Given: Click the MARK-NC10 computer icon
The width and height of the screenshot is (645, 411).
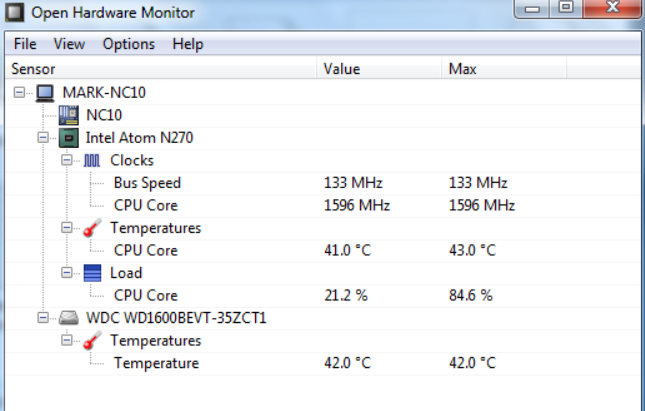Looking at the screenshot, I should [x=45, y=93].
